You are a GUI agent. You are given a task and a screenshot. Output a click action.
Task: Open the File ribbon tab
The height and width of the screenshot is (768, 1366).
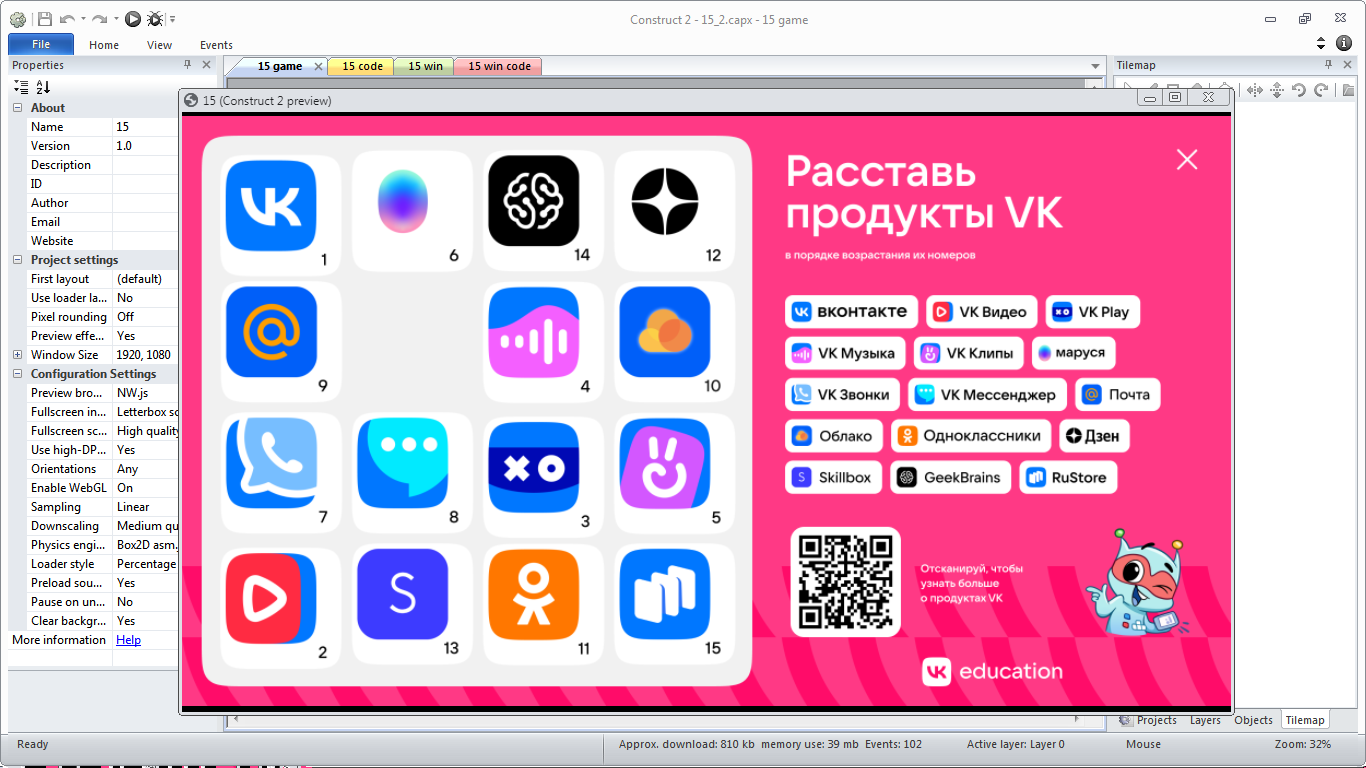pyautogui.click(x=41, y=45)
